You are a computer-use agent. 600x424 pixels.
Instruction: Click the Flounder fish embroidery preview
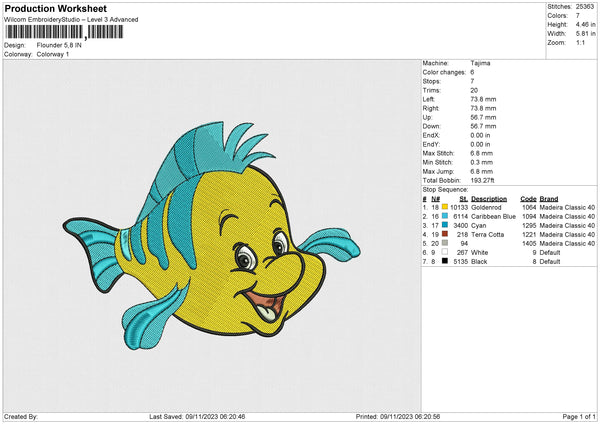pos(212,235)
